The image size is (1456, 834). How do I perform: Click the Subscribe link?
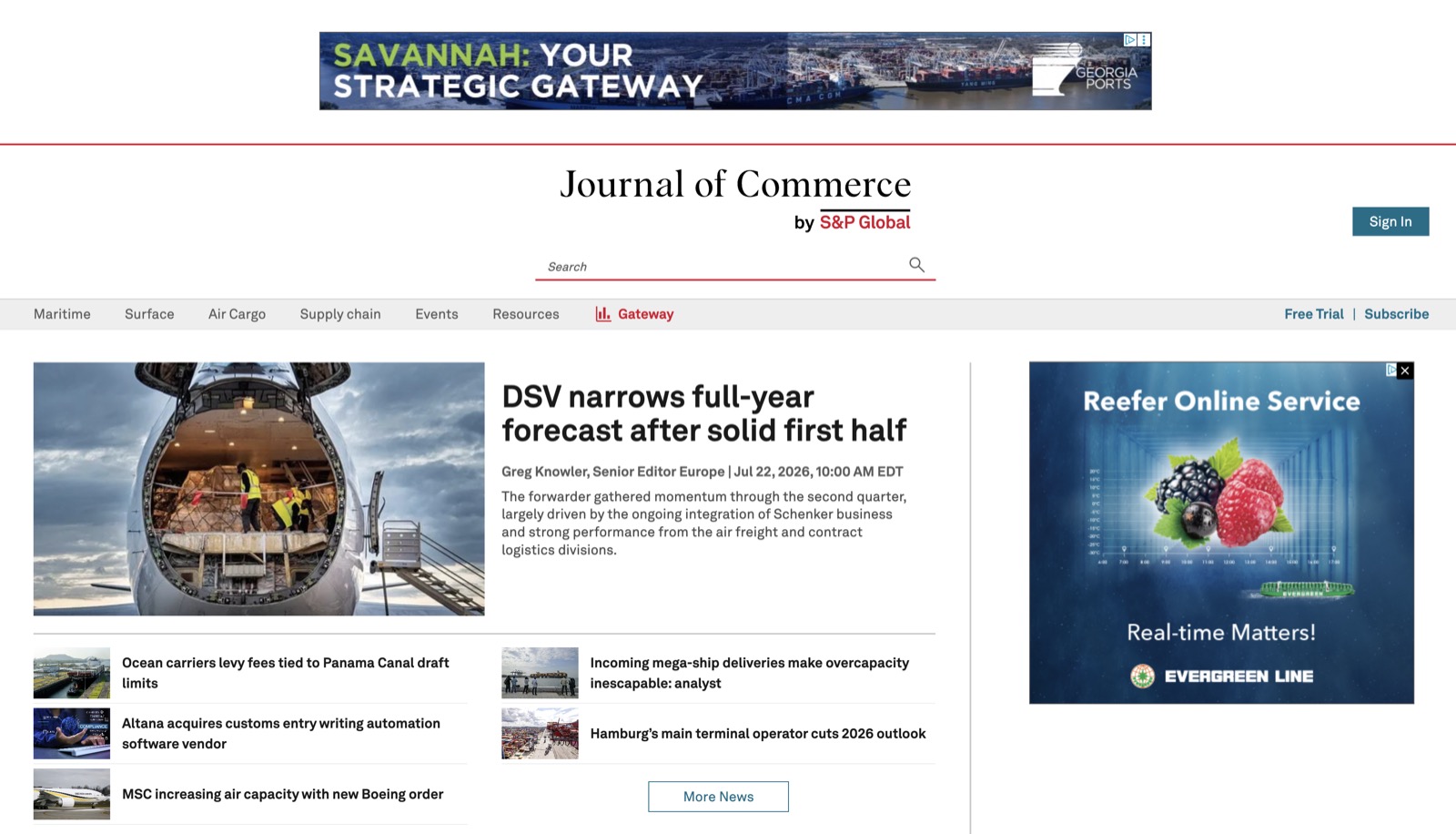pos(1396,314)
